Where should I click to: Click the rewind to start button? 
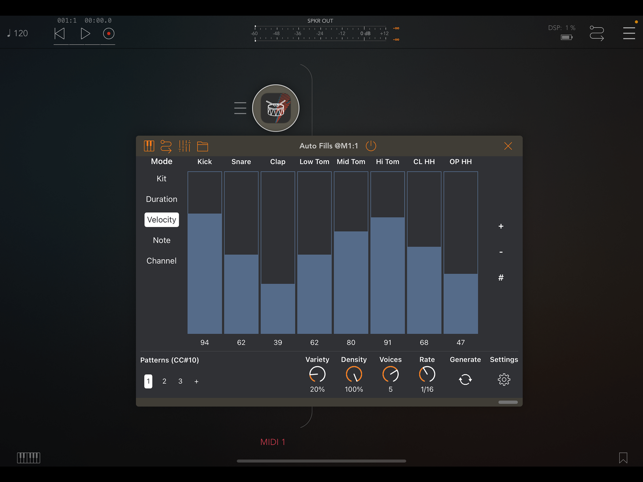(59, 34)
